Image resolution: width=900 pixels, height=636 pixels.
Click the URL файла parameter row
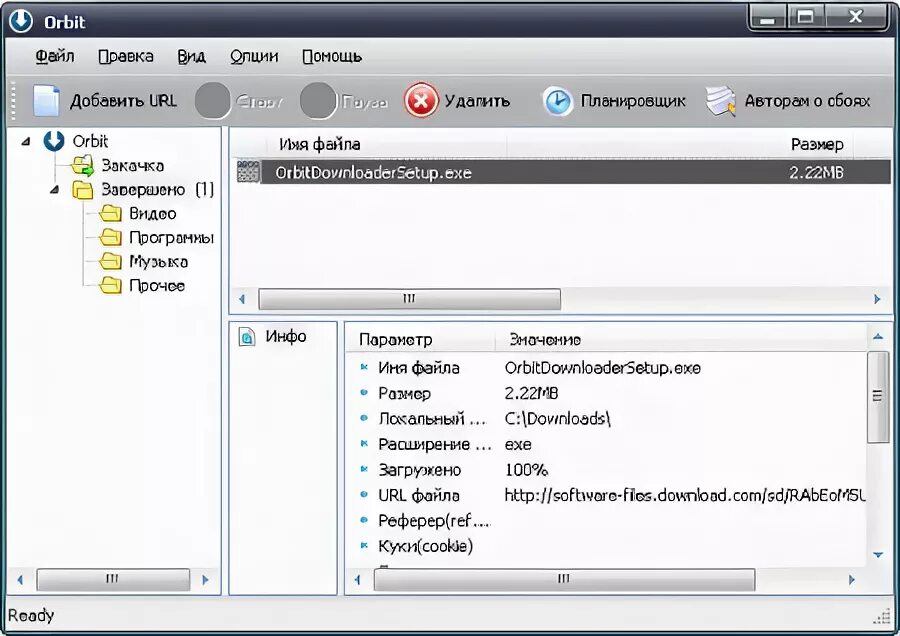[x=606, y=495]
